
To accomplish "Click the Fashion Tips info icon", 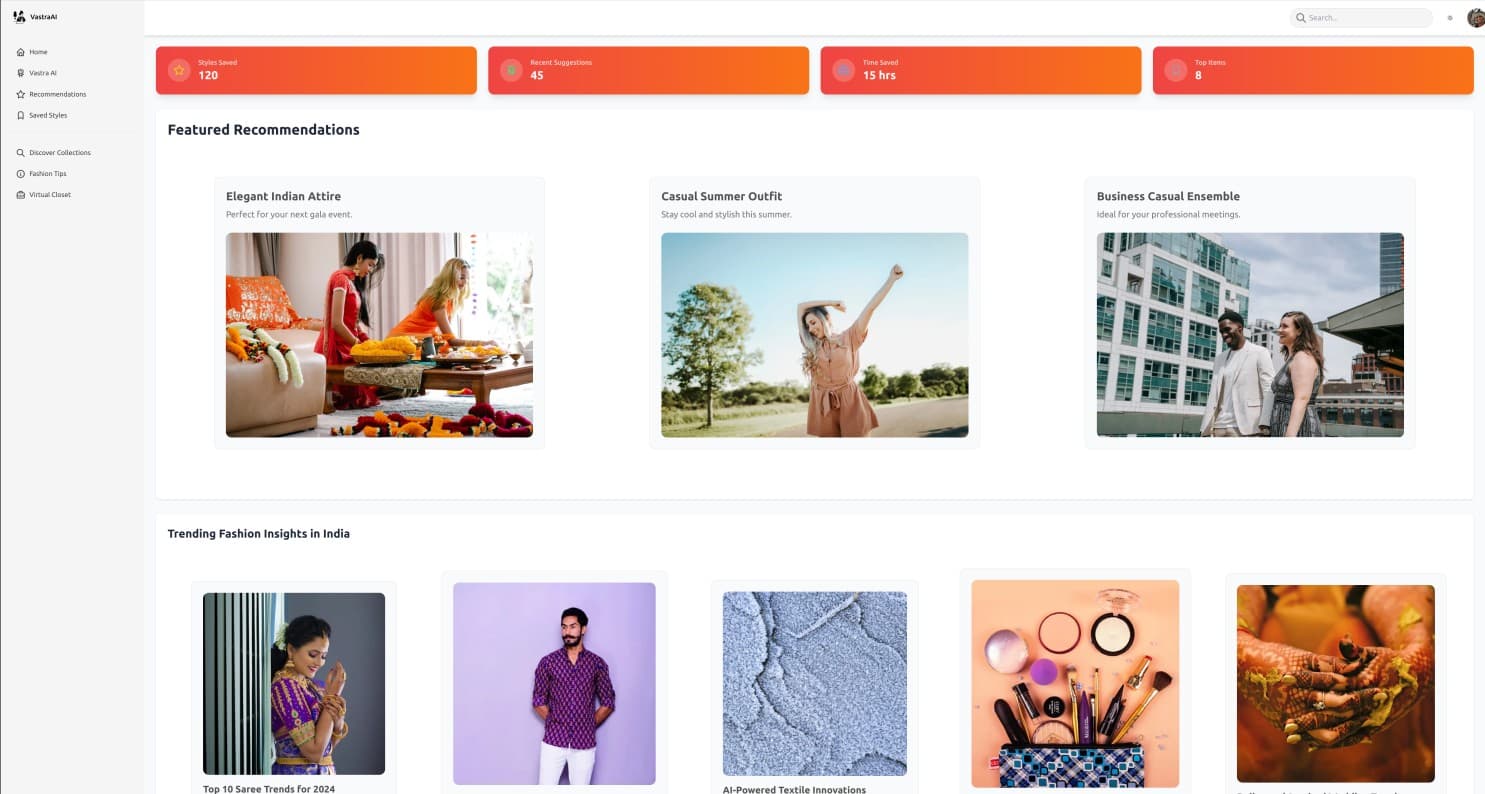I will pos(21,174).
